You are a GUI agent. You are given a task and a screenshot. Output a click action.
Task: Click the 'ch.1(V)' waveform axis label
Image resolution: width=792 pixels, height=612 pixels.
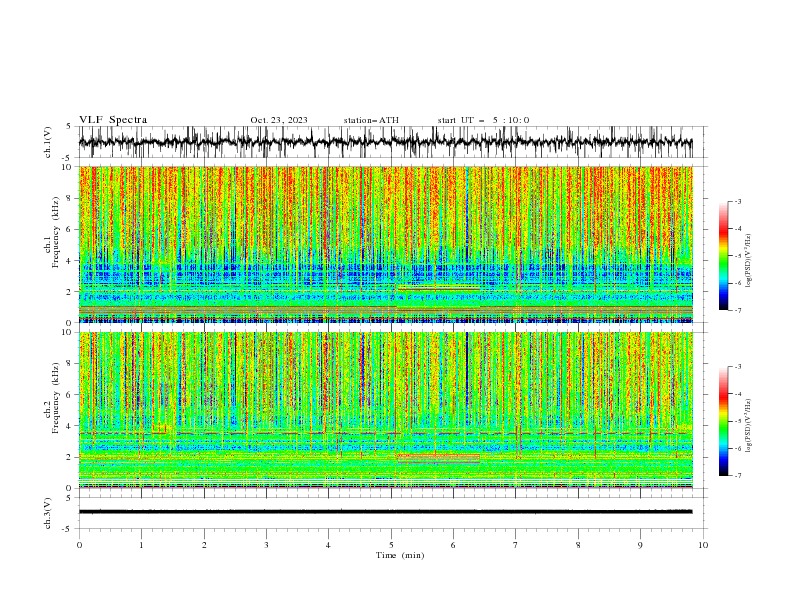(x=48, y=142)
